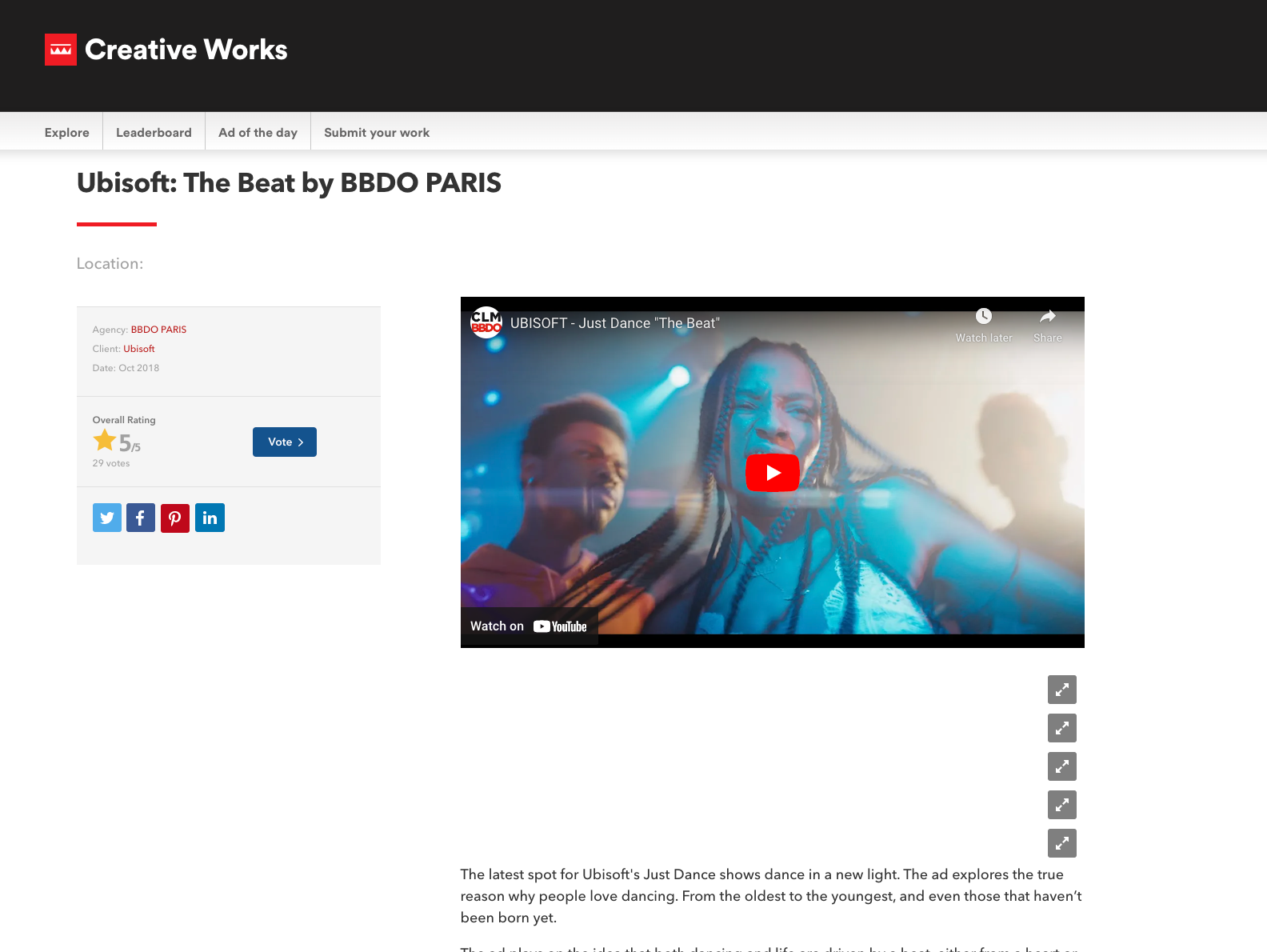The width and height of the screenshot is (1267, 952).
Task: Share the ad on Facebook
Action: (x=141, y=518)
